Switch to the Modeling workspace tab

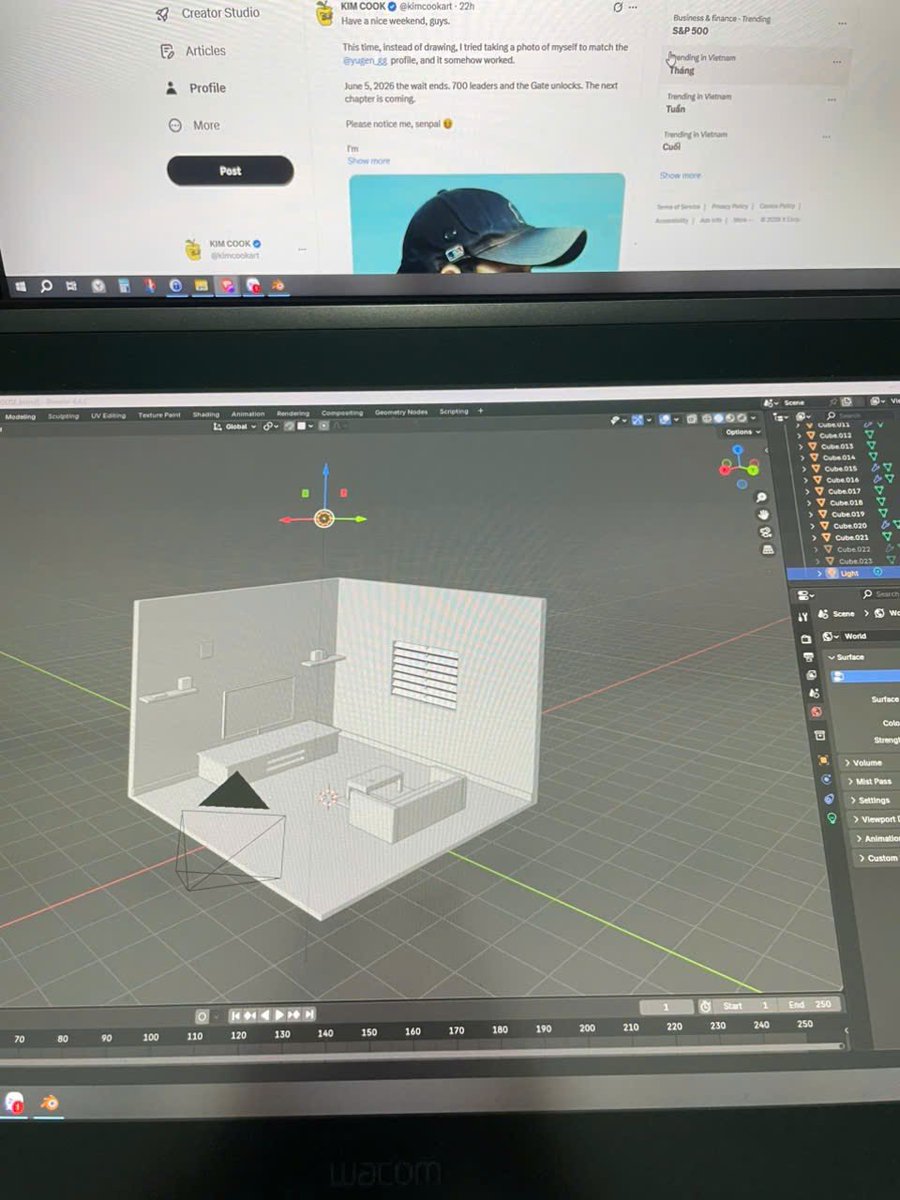pyautogui.click(x=20, y=416)
